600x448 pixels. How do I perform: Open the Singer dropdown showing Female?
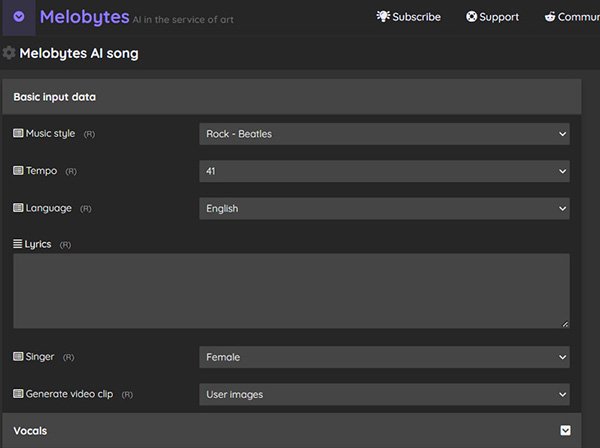tap(384, 357)
